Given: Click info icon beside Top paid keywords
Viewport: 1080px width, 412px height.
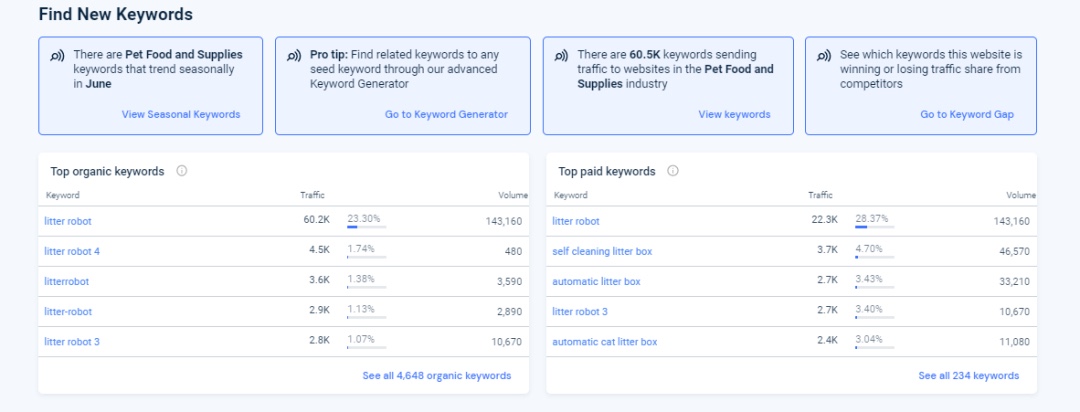Looking at the screenshot, I should [673, 171].
